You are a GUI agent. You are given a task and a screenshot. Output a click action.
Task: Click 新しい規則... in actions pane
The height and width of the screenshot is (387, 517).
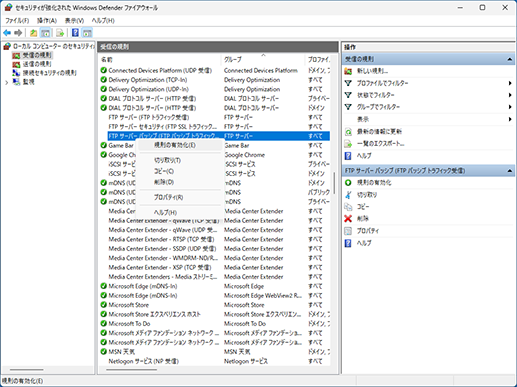pos(372,71)
